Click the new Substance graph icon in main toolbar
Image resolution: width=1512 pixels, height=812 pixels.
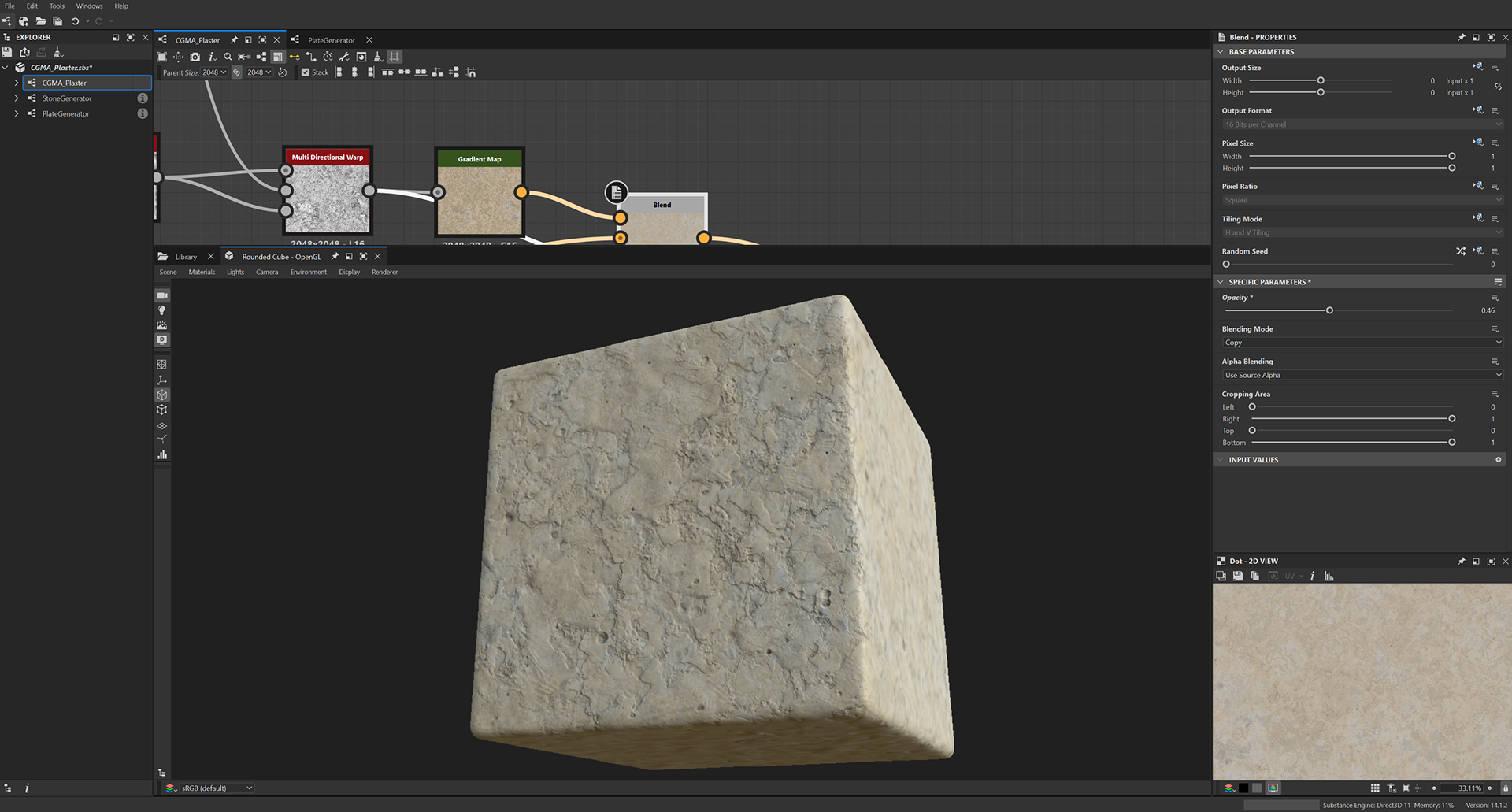point(7,21)
